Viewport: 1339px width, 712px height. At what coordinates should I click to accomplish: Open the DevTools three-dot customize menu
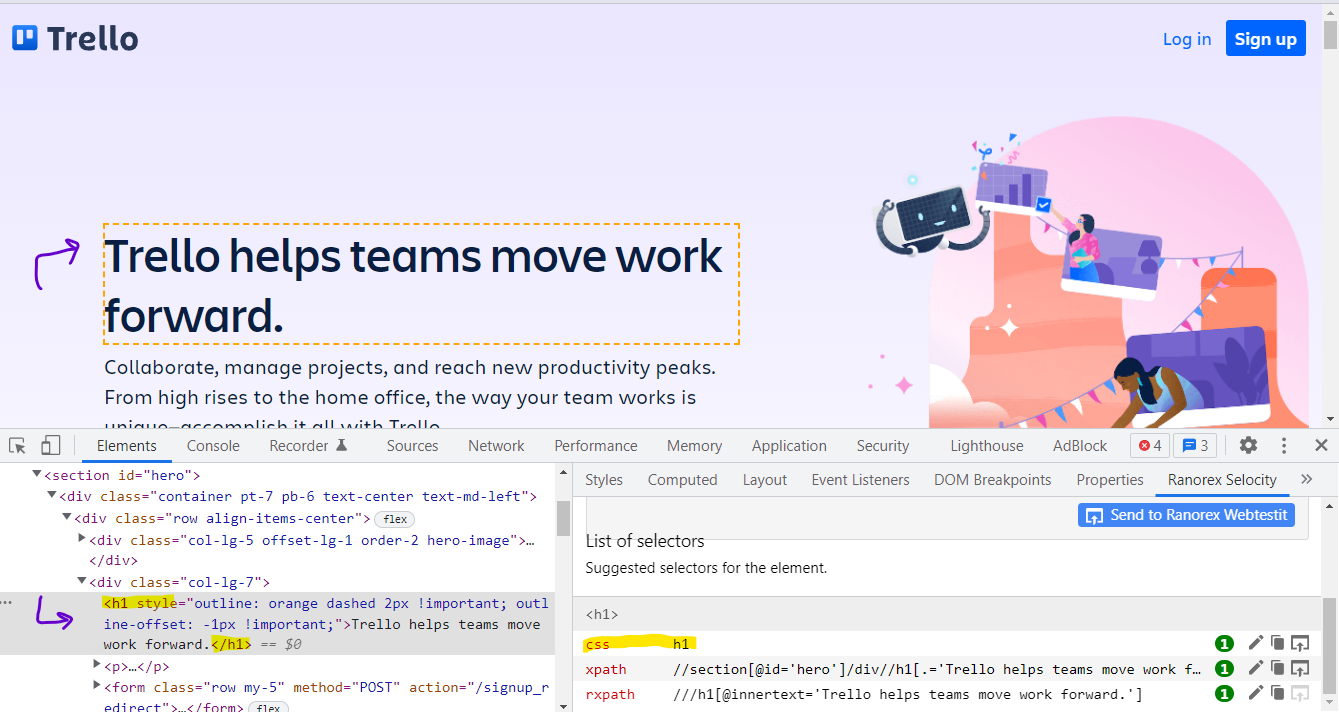[x=1284, y=446]
